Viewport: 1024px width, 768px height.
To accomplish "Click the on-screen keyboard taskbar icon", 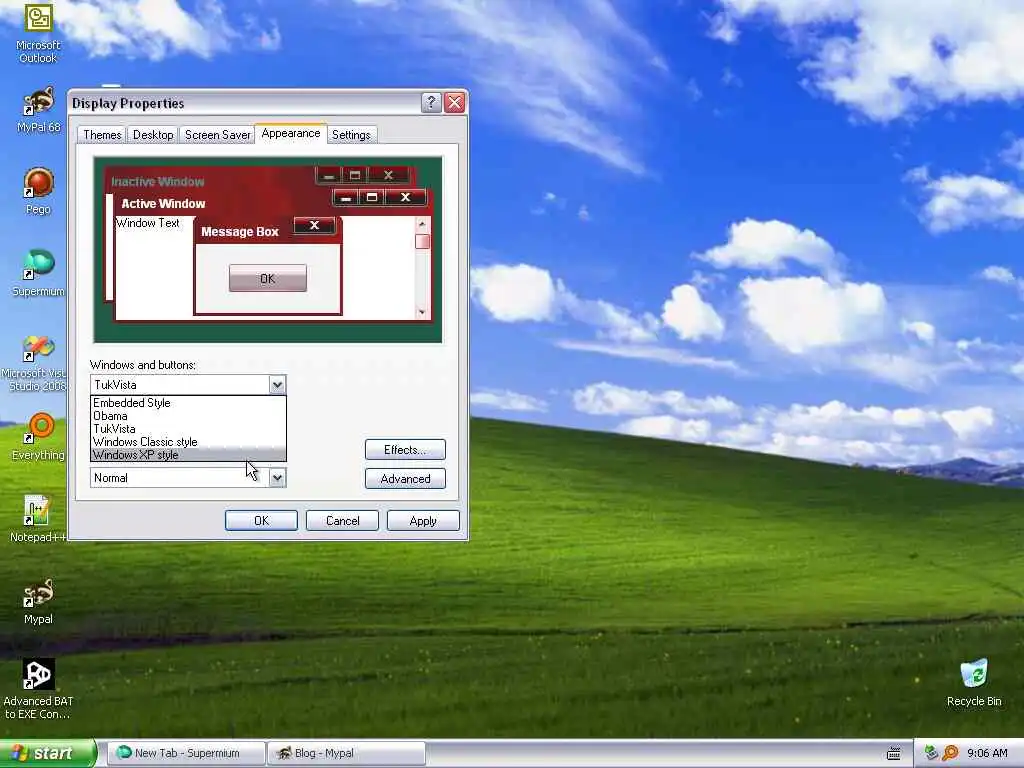I will pos(893,754).
